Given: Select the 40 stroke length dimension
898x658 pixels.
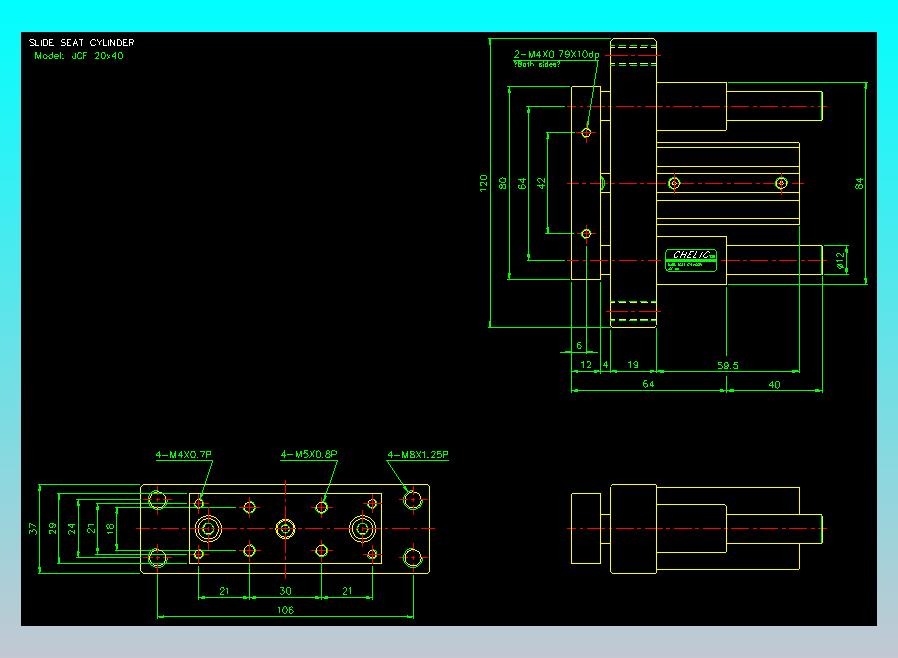Looking at the screenshot, I should tap(774, 384).
